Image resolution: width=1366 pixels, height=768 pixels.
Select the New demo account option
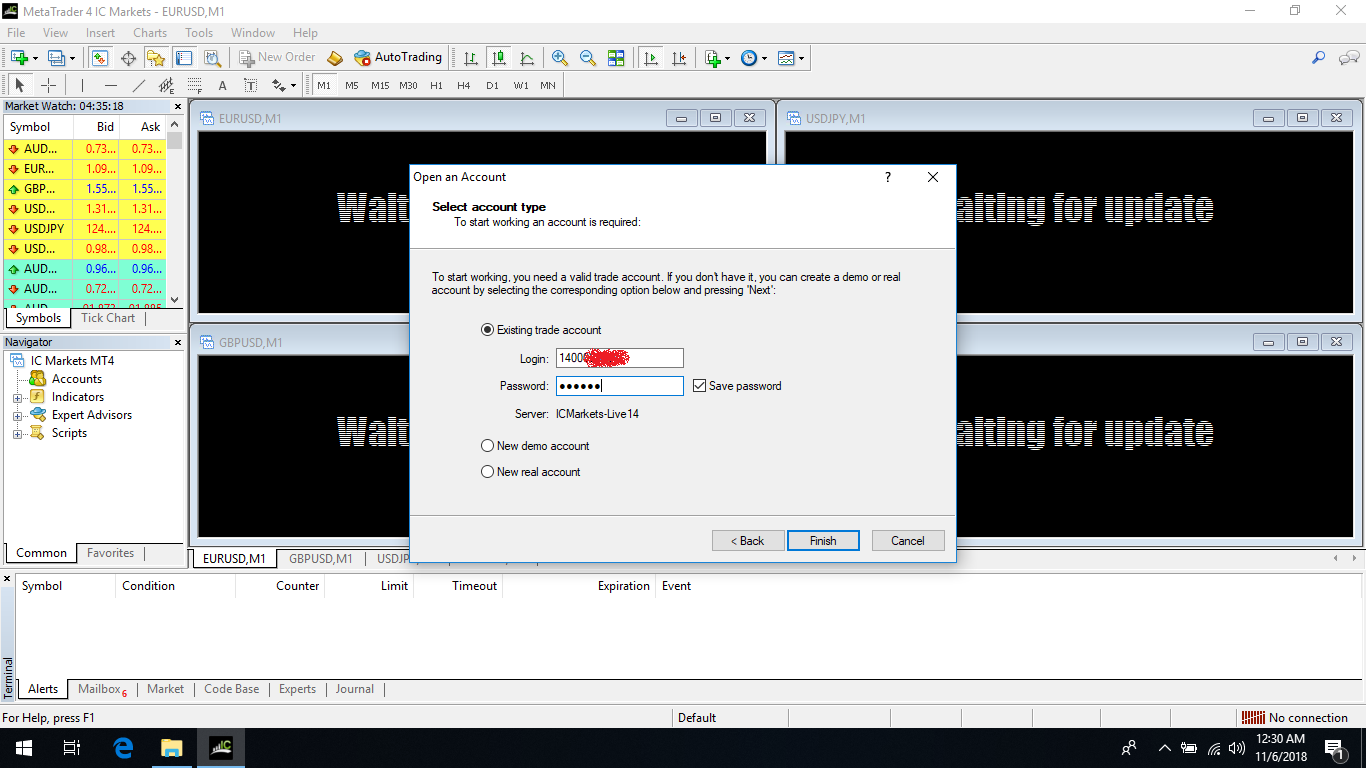pos(535,446)
